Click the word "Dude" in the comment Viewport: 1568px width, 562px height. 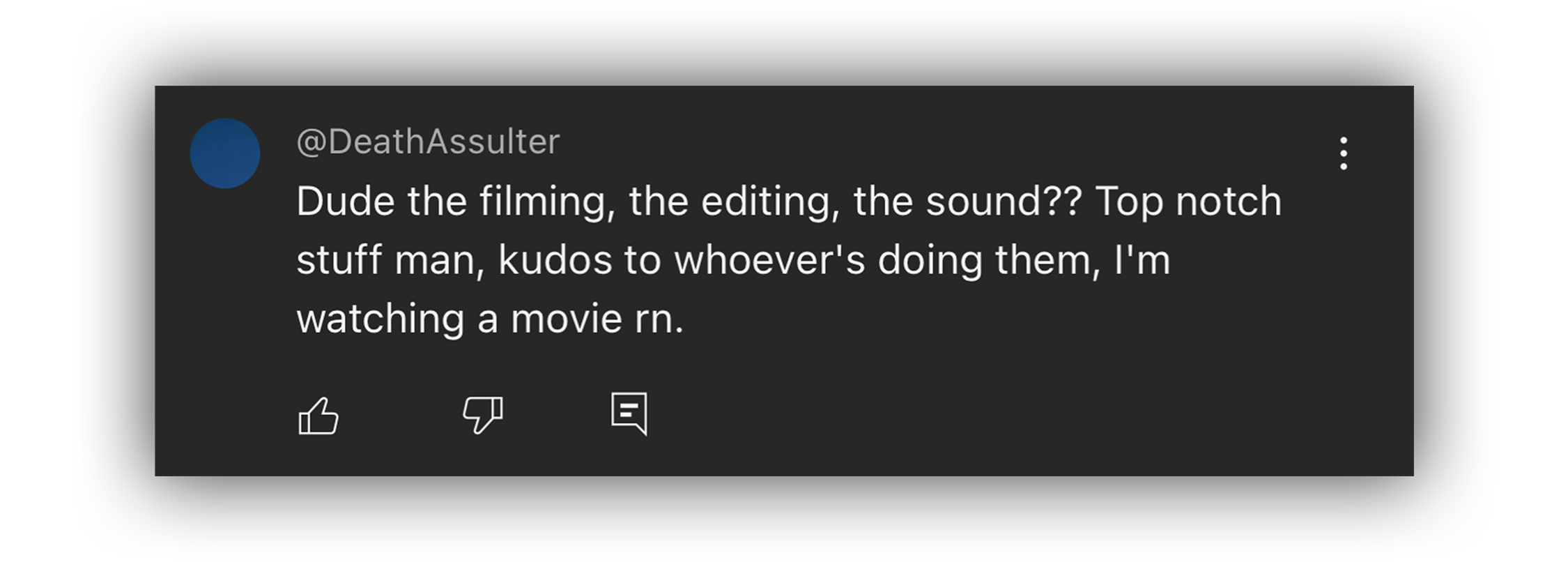click(346, 202)
